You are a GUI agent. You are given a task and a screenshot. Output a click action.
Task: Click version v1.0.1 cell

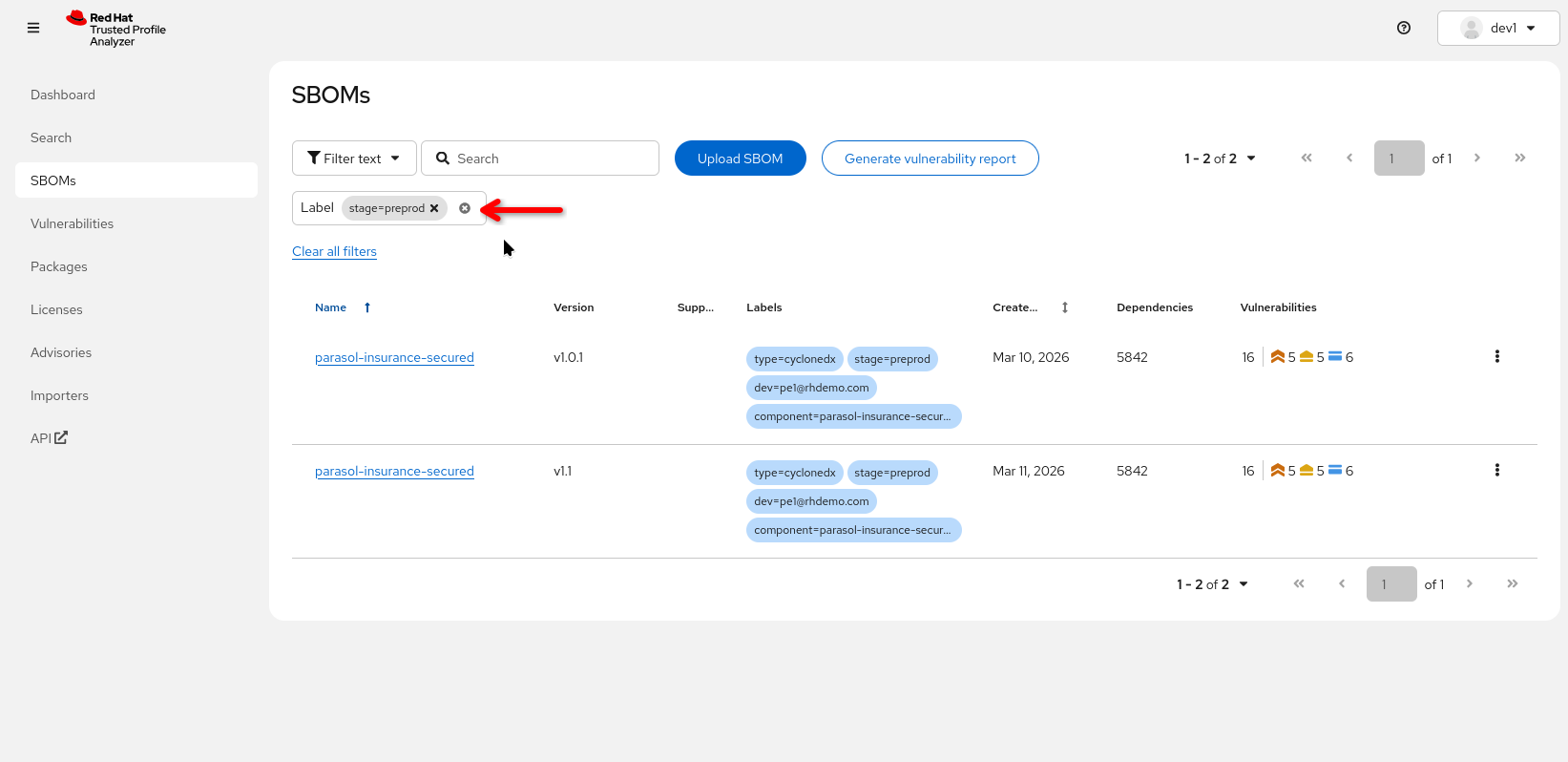click(x=568, y=357)
